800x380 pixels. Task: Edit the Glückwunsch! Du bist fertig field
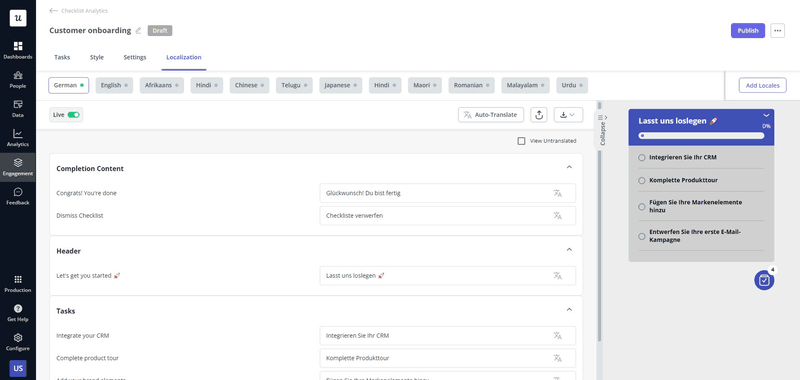click(x=447, y=193)
